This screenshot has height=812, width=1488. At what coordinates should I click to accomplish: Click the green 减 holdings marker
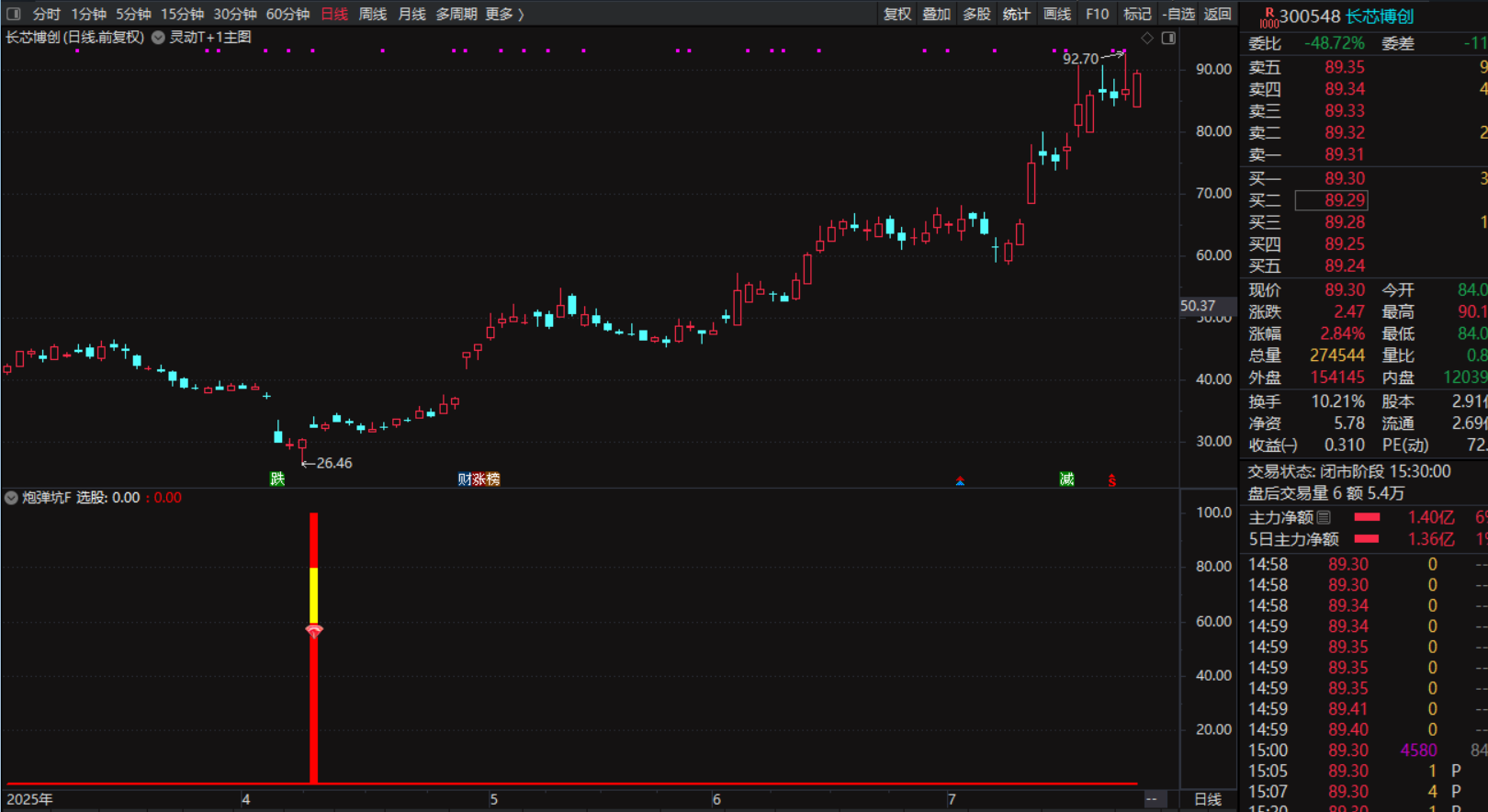[x=1066, y=479]
